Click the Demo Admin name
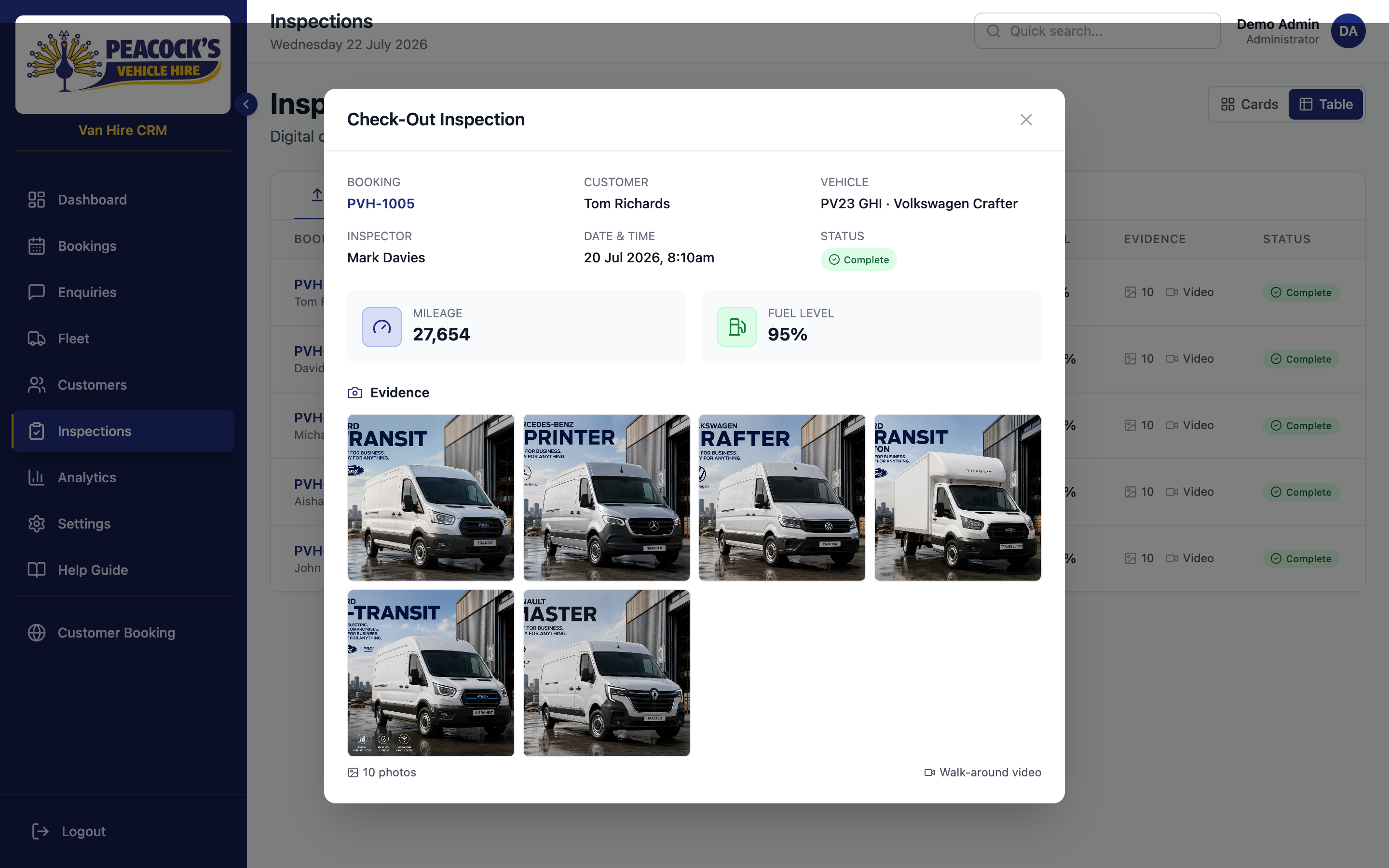 (1278, 24)
